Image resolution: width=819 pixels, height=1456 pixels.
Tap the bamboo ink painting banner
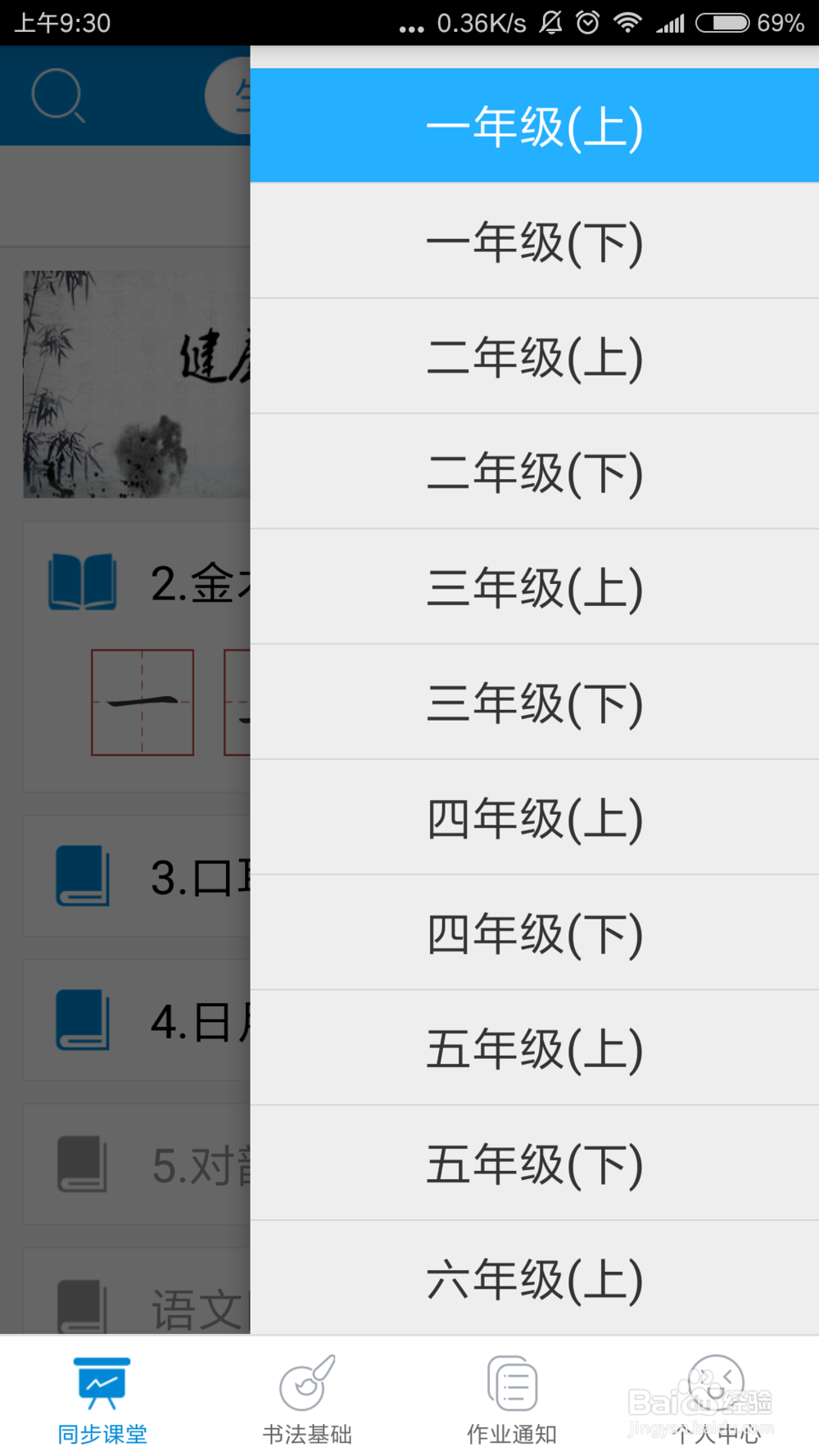click(137, 384)
